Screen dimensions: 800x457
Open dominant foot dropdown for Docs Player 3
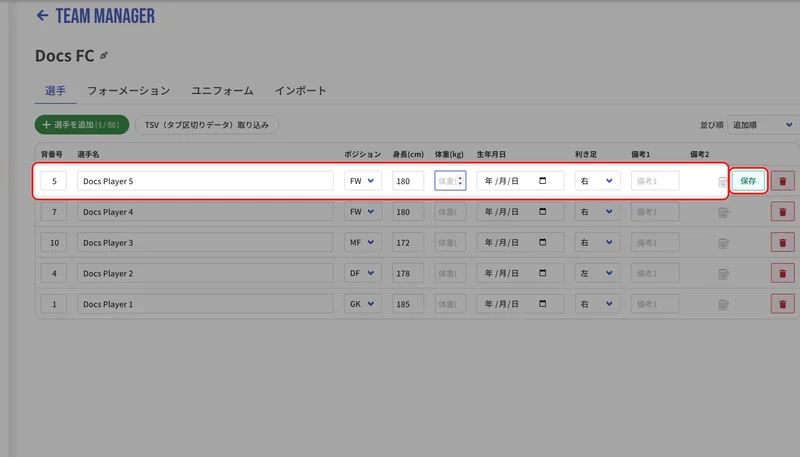coord(597,243)
